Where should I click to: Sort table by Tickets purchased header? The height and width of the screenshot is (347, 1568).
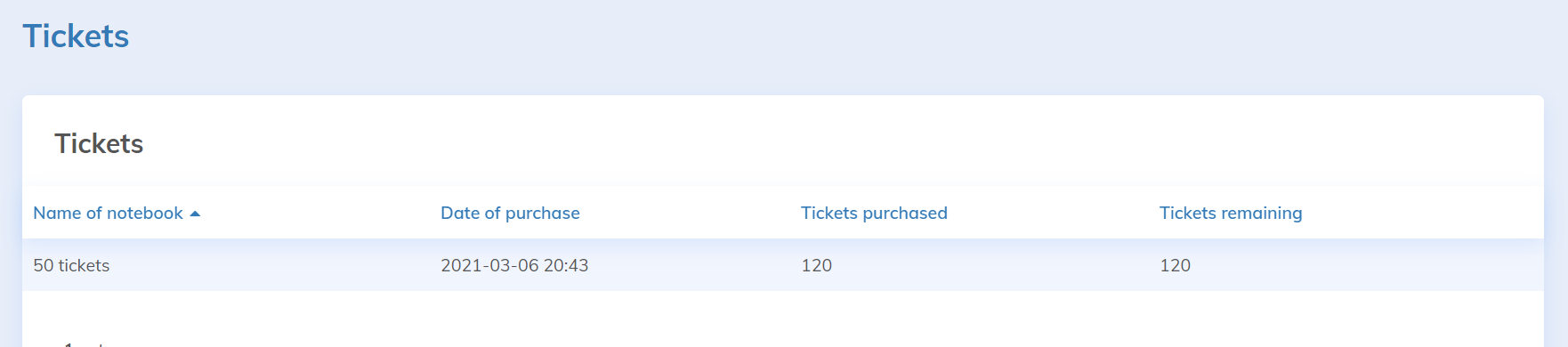[x=874, y=213]
